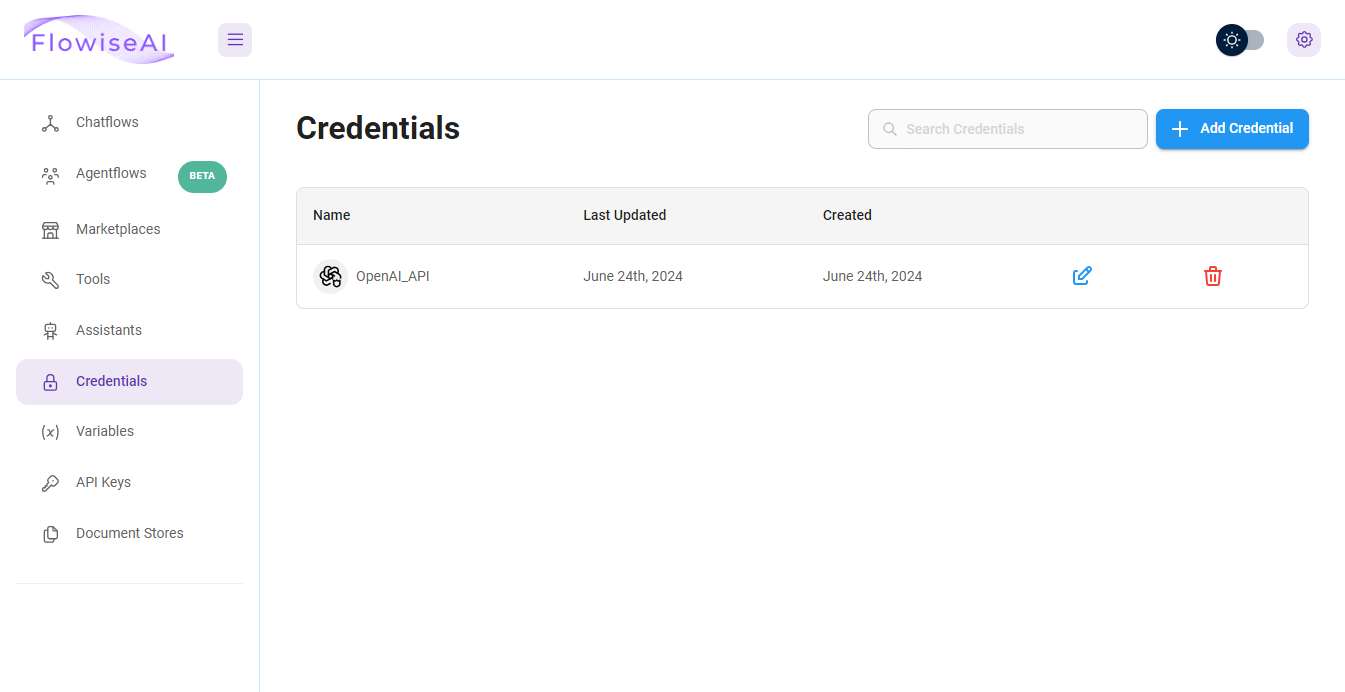
Task: Click the magnifier icon in the search box
Action: 890,129
